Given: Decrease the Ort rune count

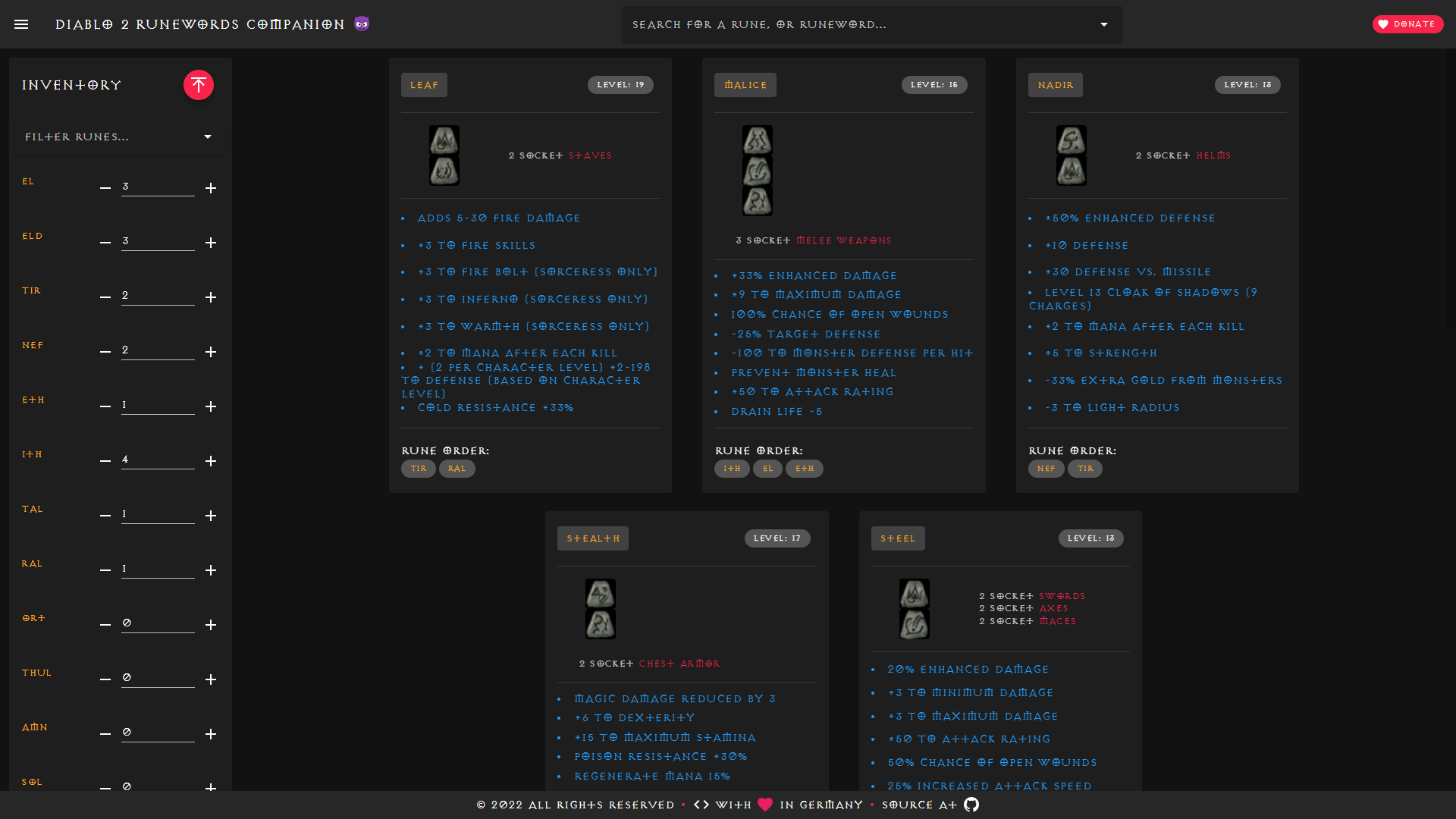Looking at the screenshot, I should pos(105,625).
